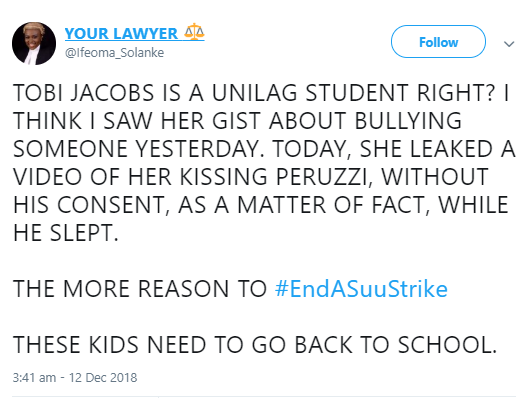Open the YOUR LAWYER display name link
524x398 pixels.
[121, 33]
